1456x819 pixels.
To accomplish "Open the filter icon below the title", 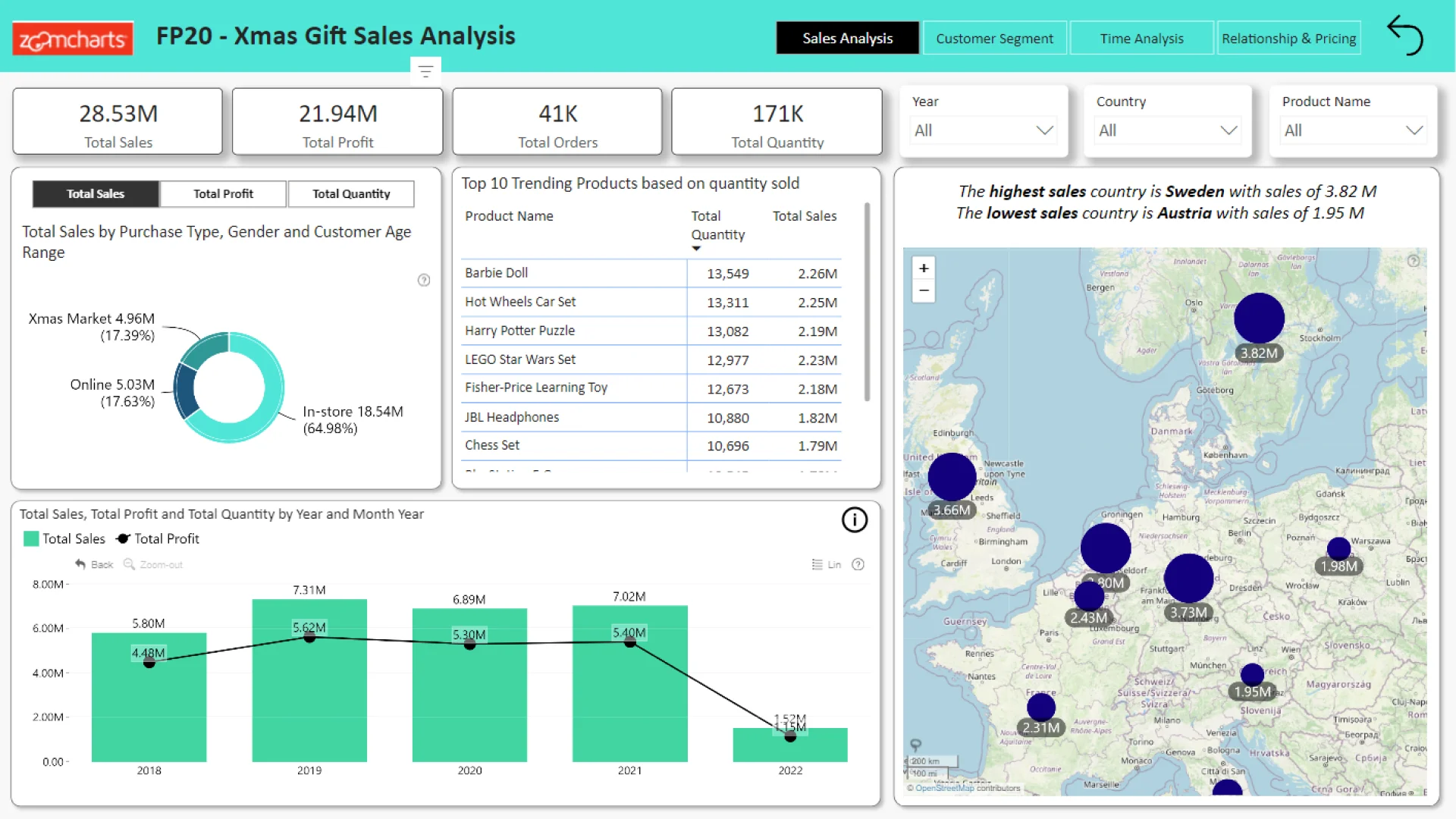I will (425, 71).
